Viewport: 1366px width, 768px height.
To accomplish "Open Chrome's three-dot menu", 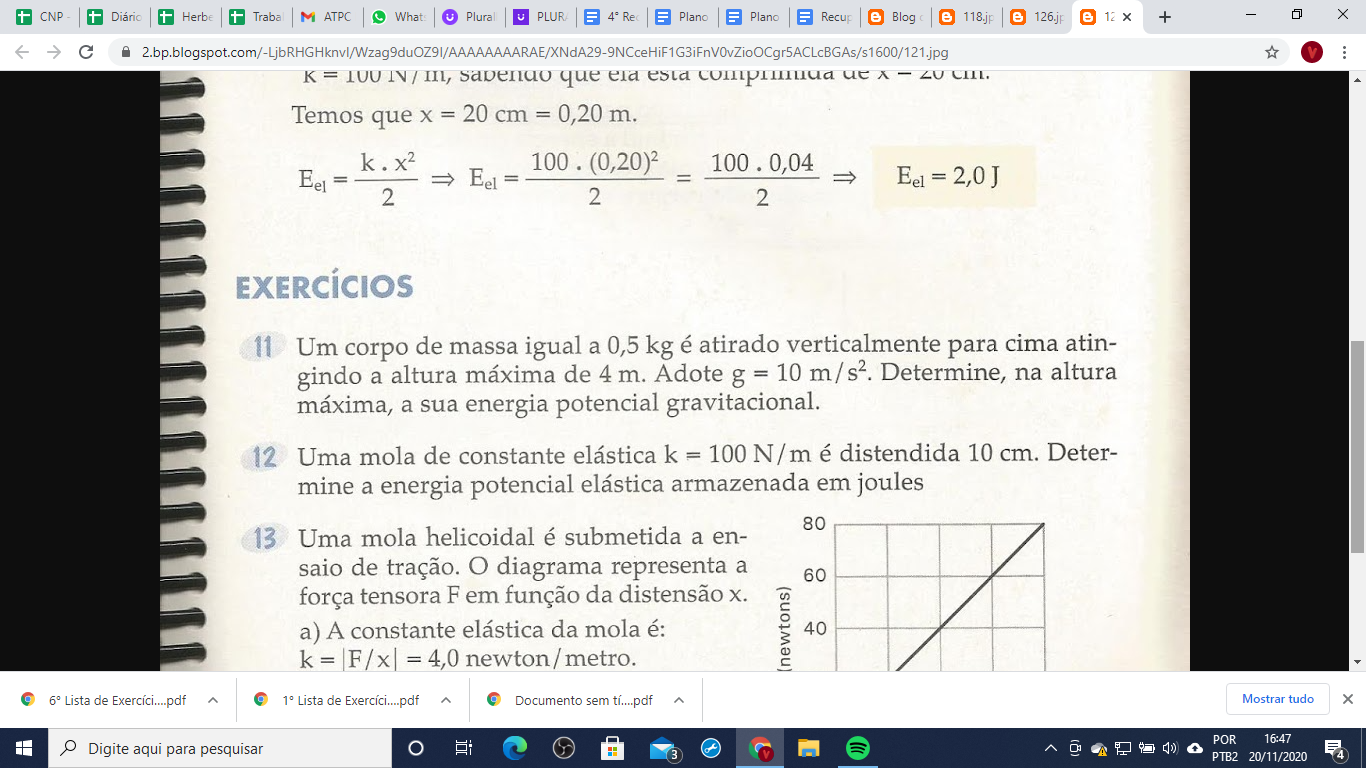I will pos(1346,52).
